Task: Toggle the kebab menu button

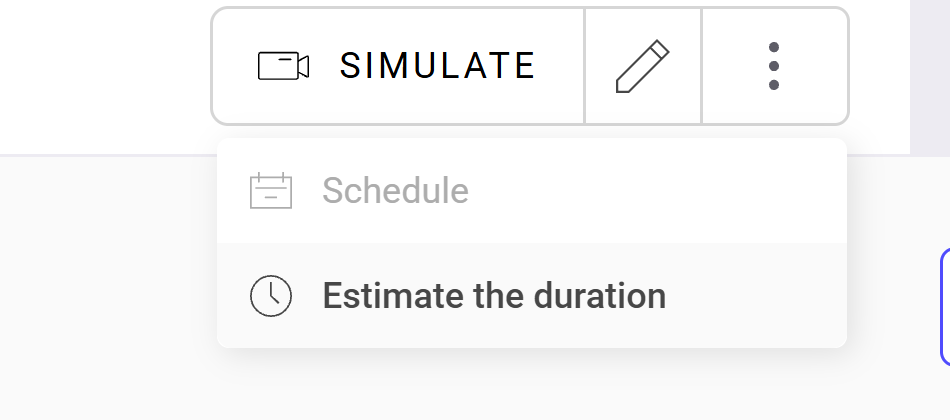Action: tap(773, 66)
